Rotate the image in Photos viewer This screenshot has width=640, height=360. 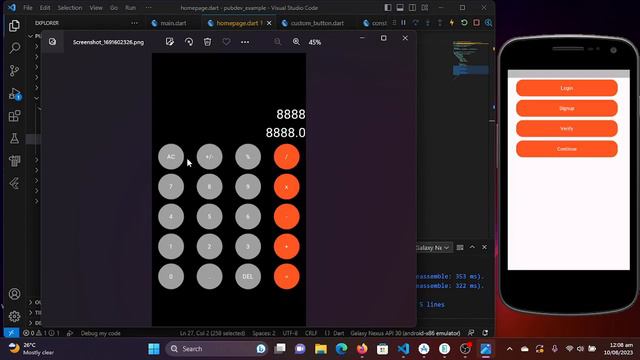(189, 42)
